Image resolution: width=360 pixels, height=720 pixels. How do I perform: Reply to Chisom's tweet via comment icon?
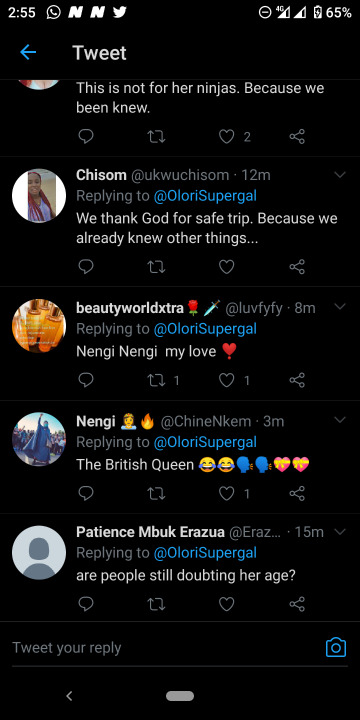(86, 266)
